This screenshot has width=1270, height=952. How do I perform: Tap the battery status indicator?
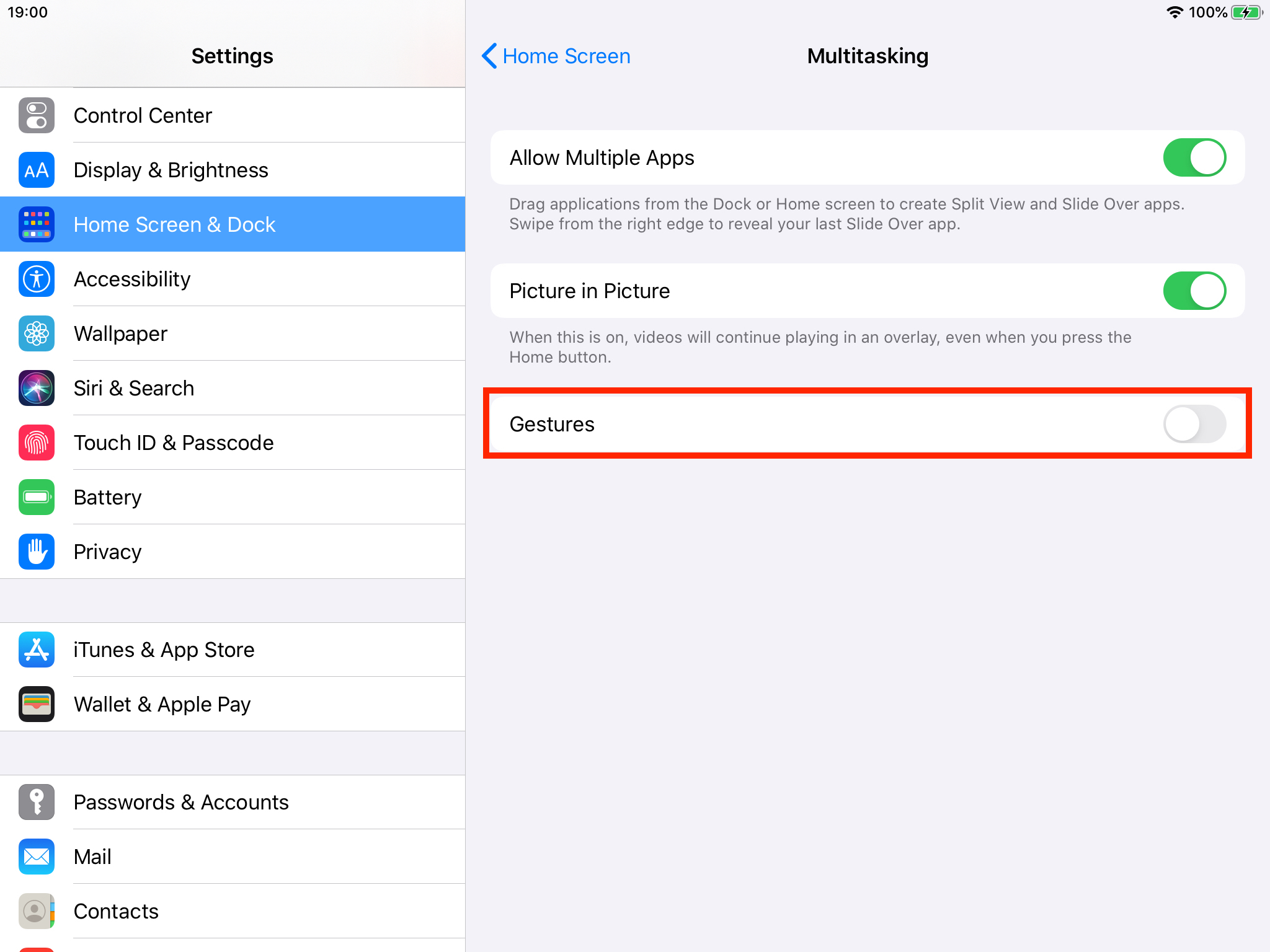(1247, 12)
